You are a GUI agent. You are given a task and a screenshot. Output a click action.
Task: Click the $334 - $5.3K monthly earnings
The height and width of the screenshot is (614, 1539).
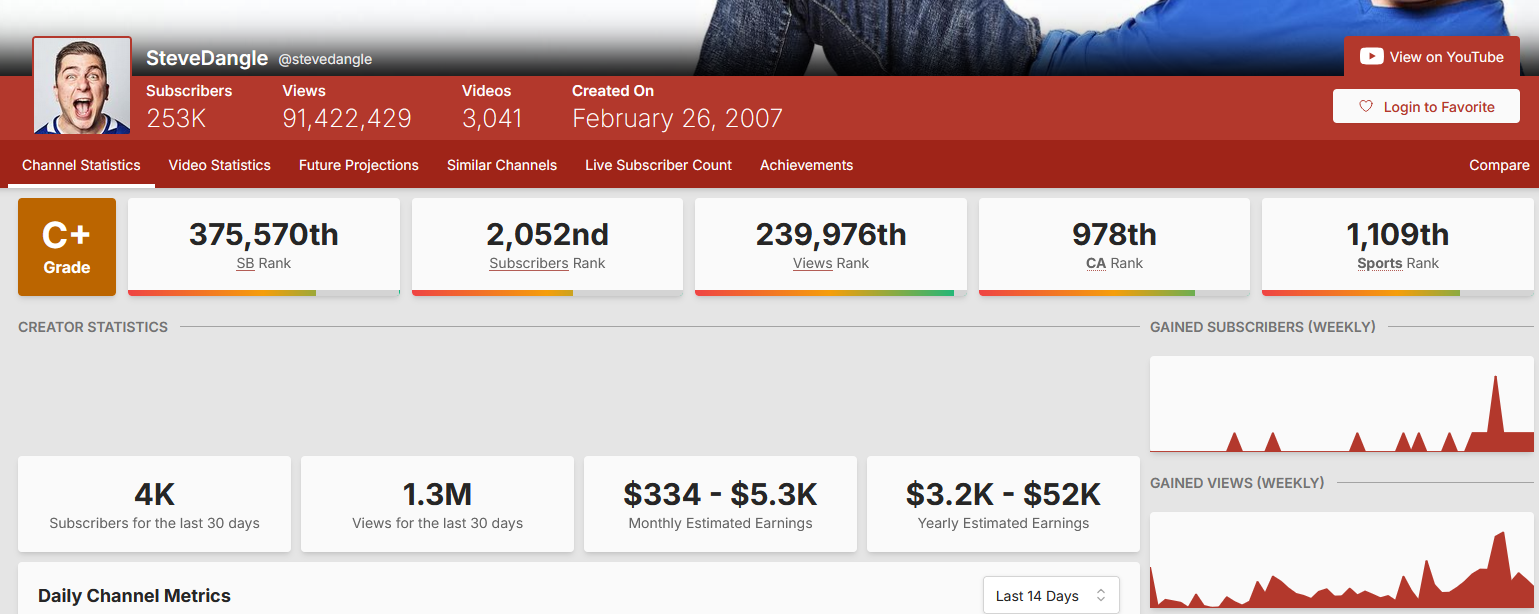[x=721, y=494]
